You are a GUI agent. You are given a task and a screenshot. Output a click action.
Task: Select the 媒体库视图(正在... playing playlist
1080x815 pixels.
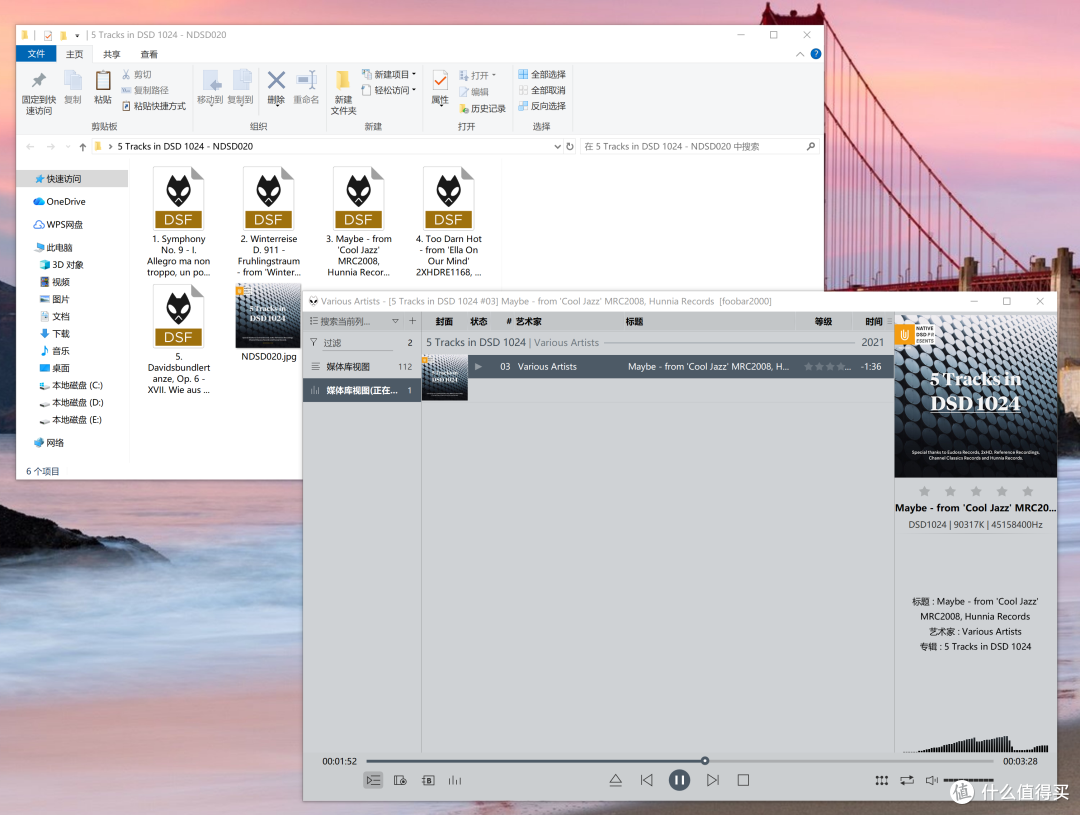click(362, 390)
